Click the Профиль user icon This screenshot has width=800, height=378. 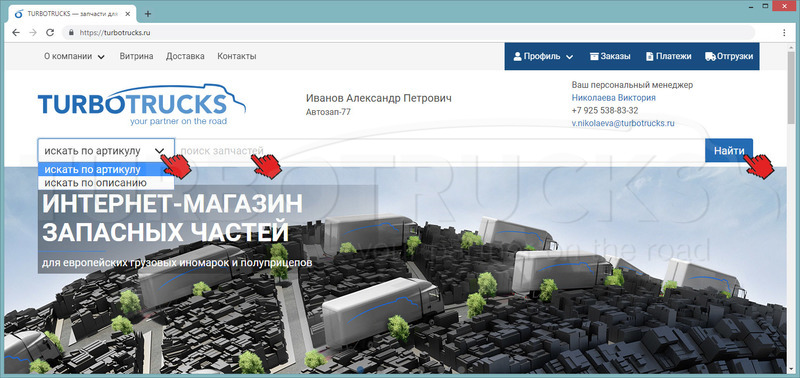click(x=517, y=56)
